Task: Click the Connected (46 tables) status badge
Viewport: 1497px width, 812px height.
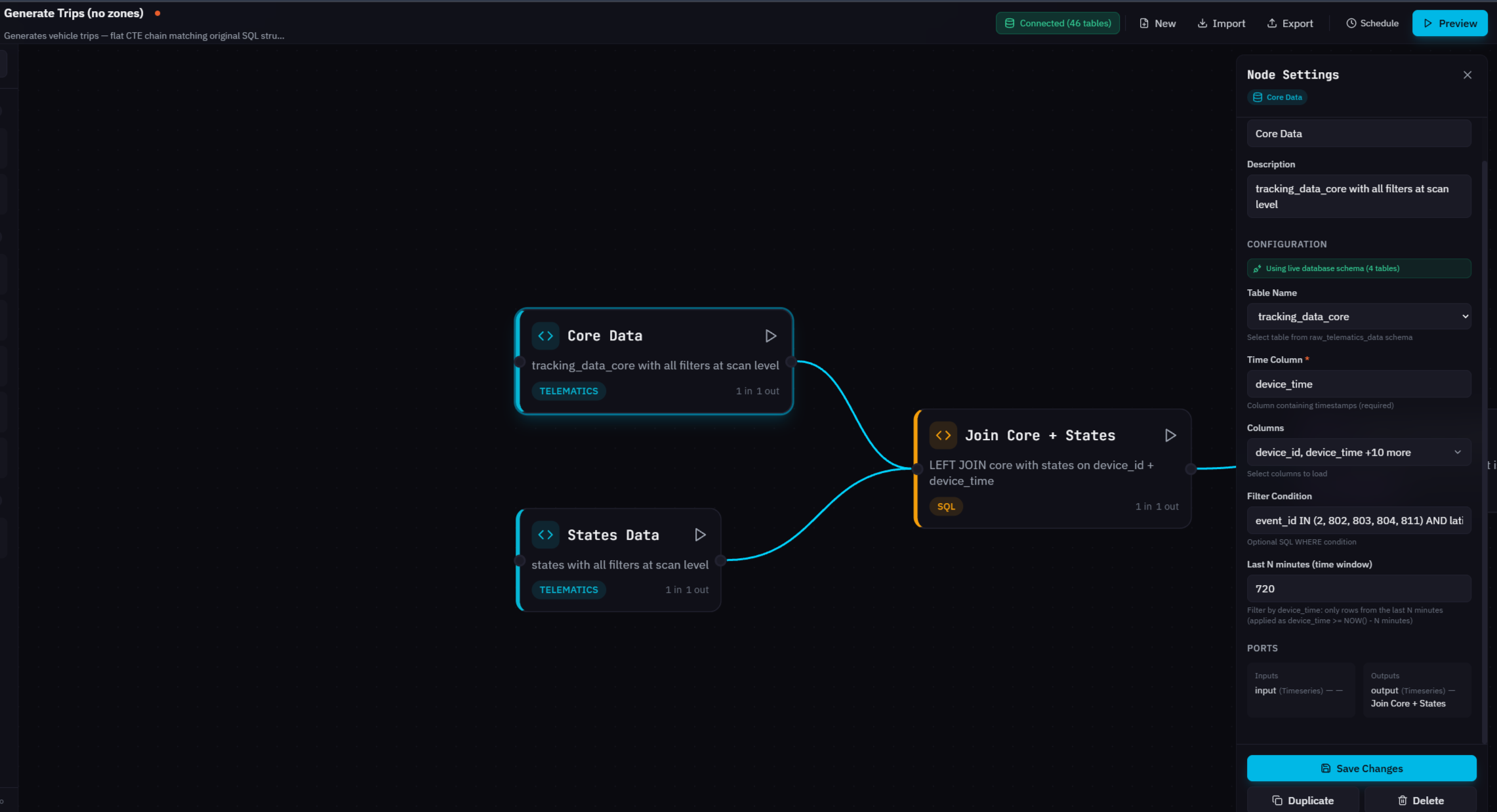Action: pyautogui.click(x=1057, y=23)
